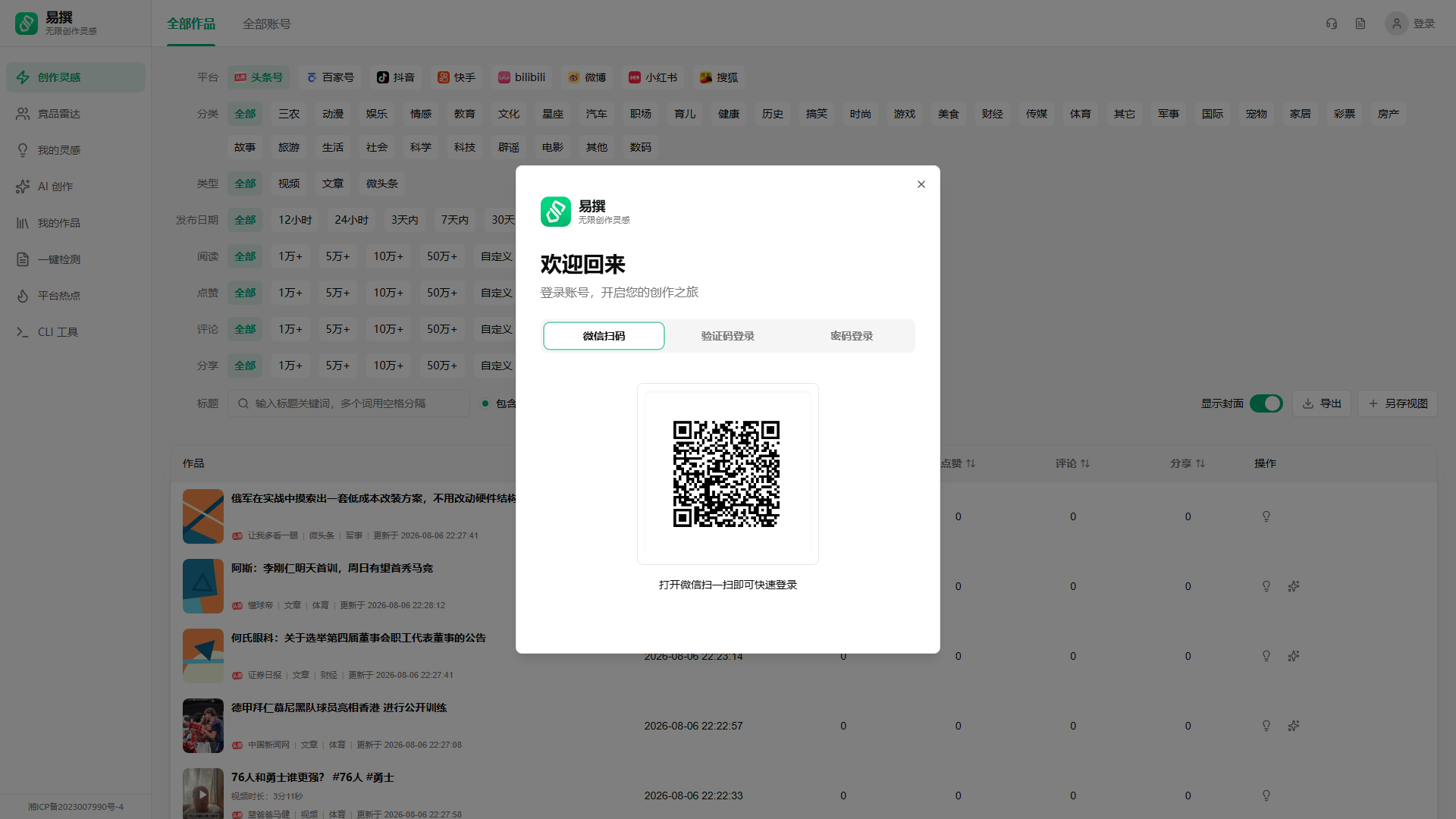The image size is (1456, 819).
Task: Switch to the 全部作品 tab
Action: pos(191,24)
